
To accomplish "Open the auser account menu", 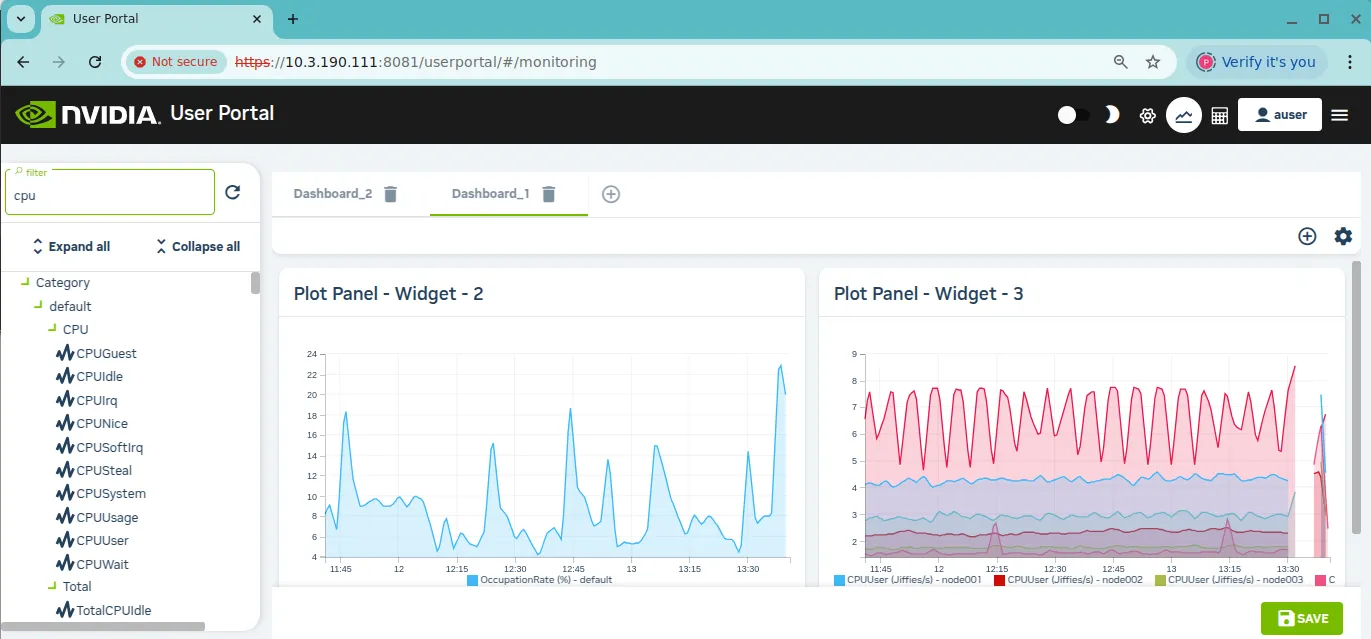I will pyautogui.click(x=1280, y=115).
